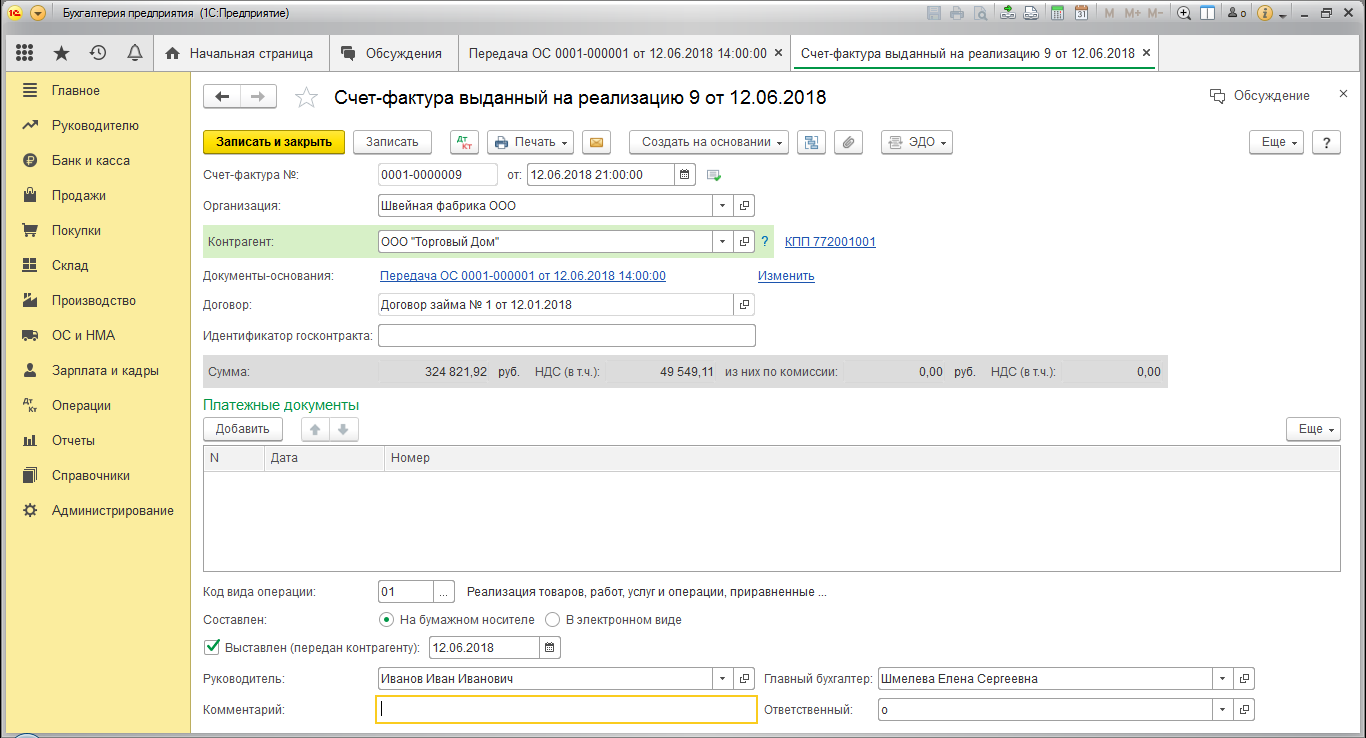Move payment document row up
This screenshot has width=1366, height=738.
(x=315, y=429)
